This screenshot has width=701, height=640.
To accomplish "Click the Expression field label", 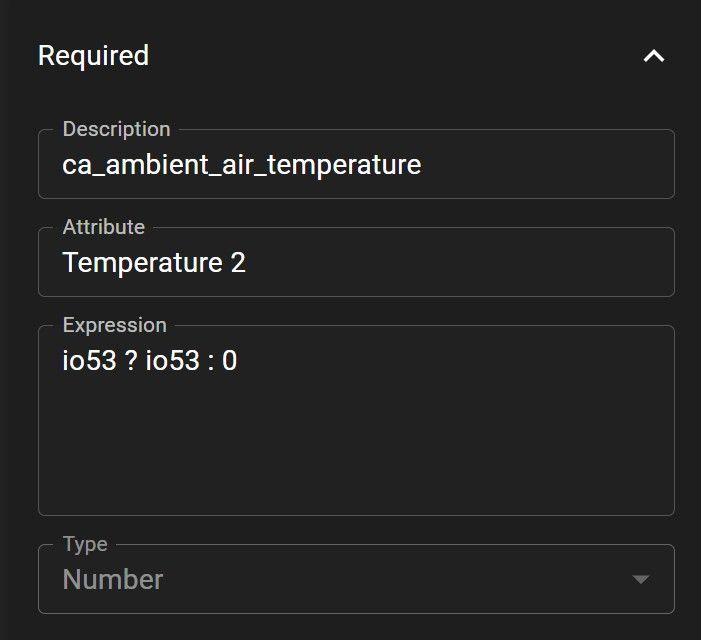I will [114, 325].
